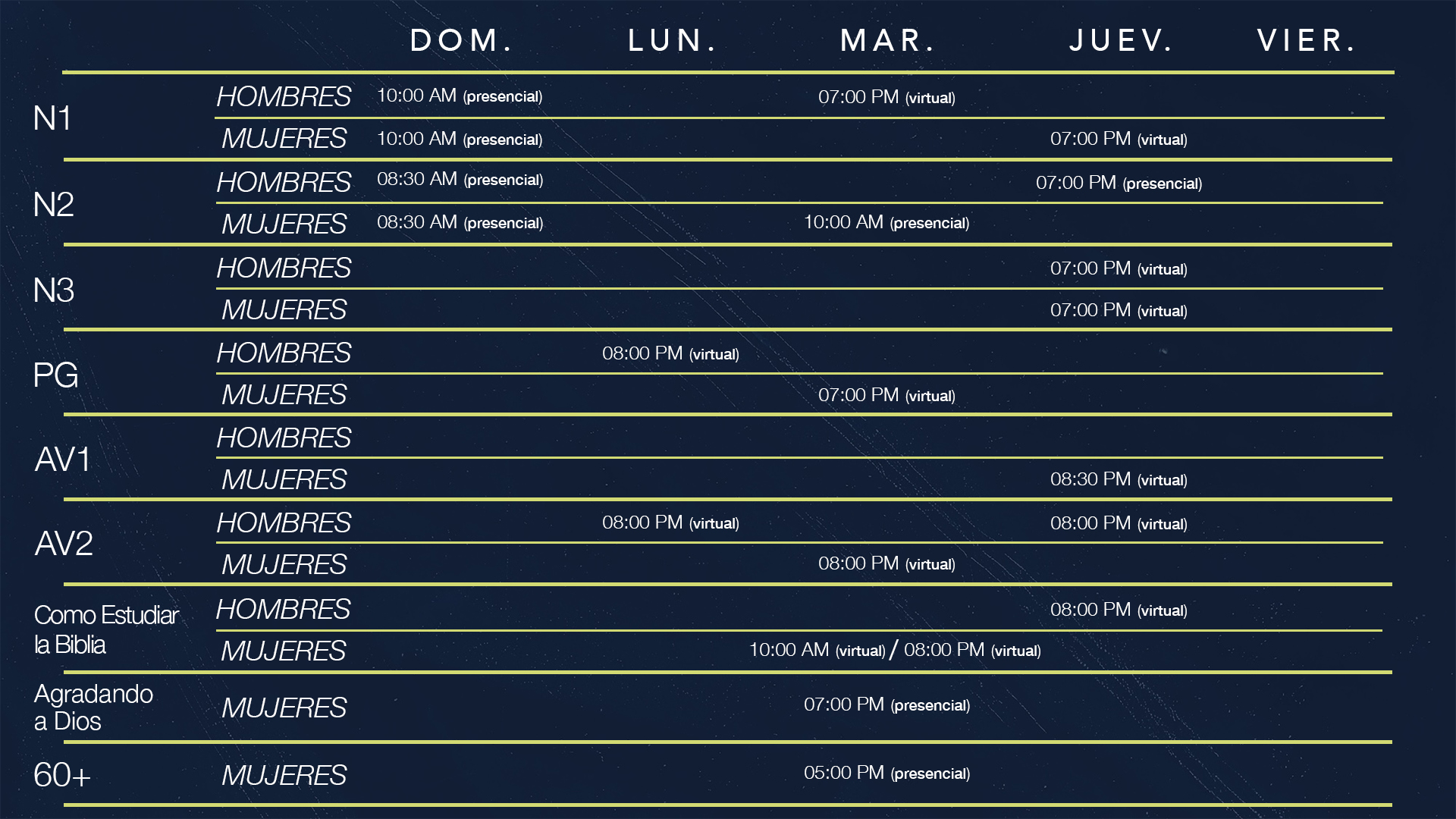Click the 10:00 AM virtual Biblia Mujeres slot
The width and height of the screenshot is (1456, 819).
pos(817,650)
